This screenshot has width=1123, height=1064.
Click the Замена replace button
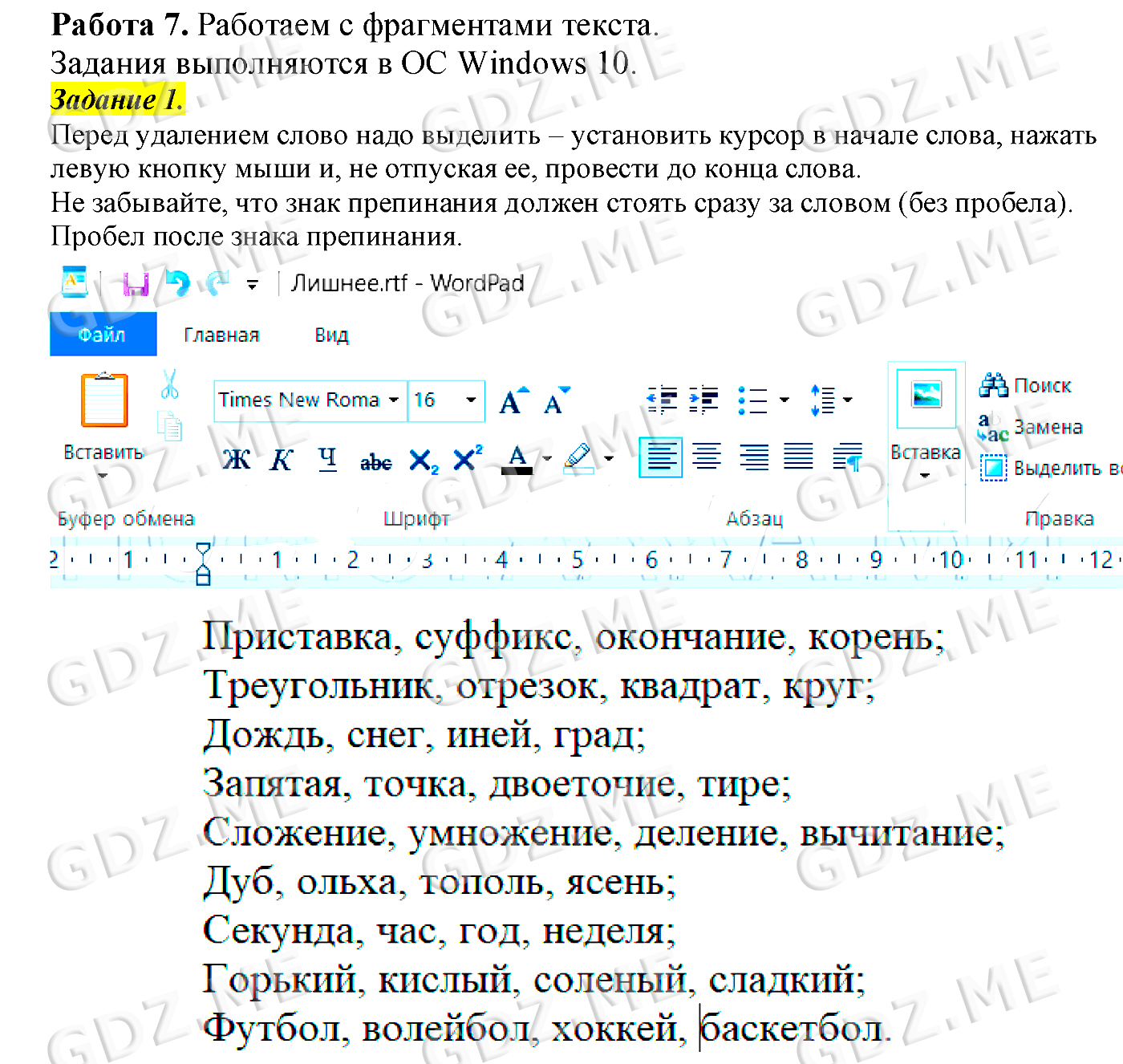(1030, 428)
